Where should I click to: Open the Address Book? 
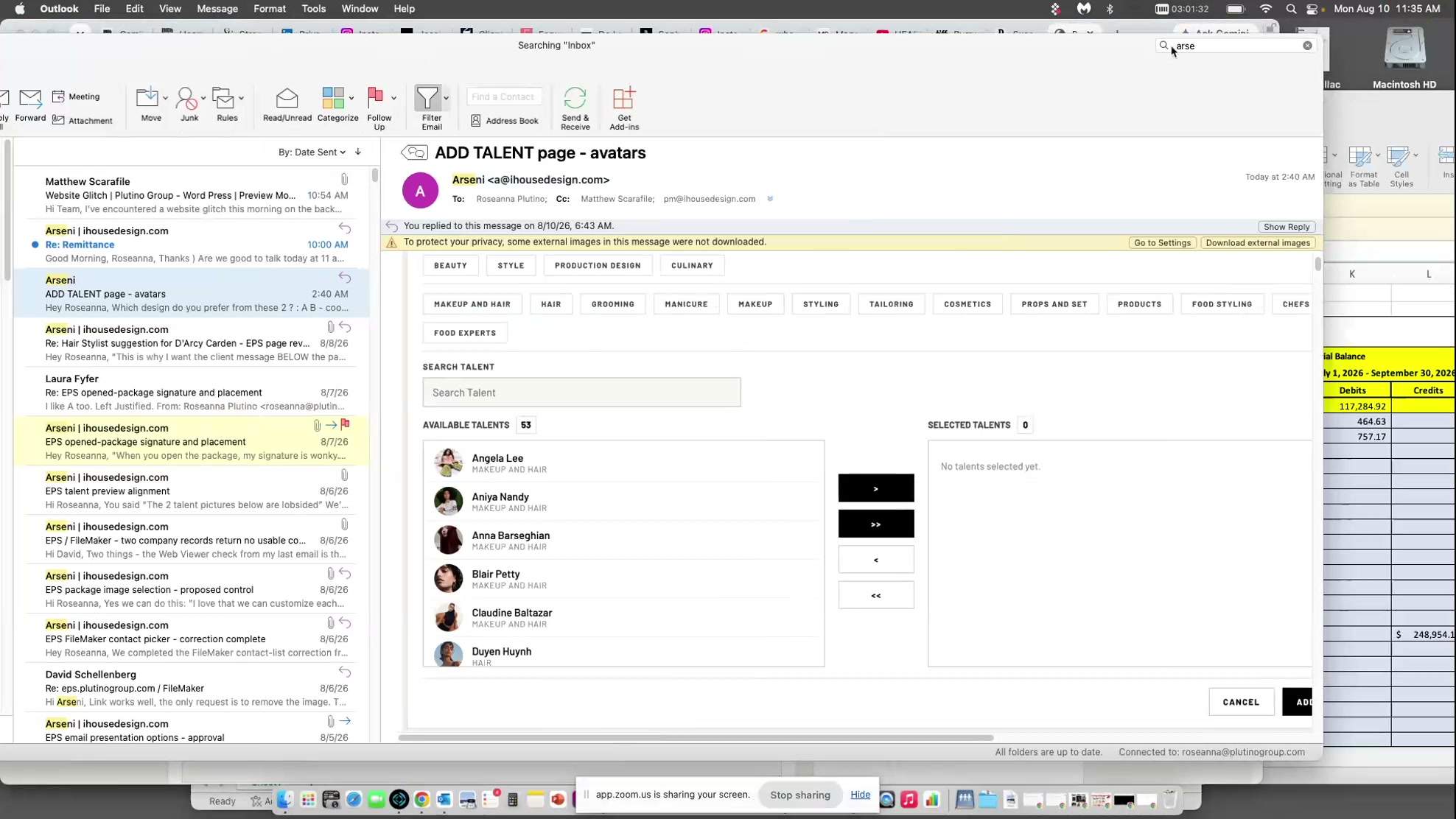(505, 120)
